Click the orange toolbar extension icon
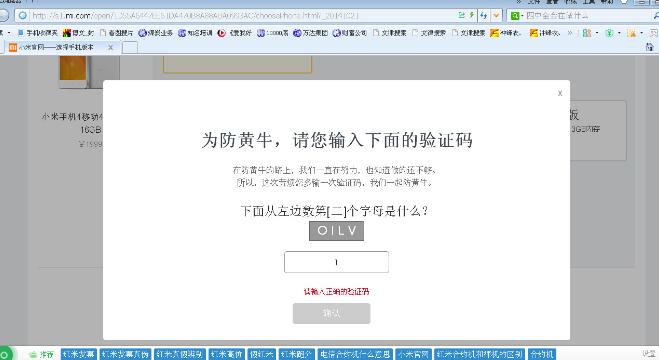The height and width of the screenshot is (360, 659). tap(631, 33)
